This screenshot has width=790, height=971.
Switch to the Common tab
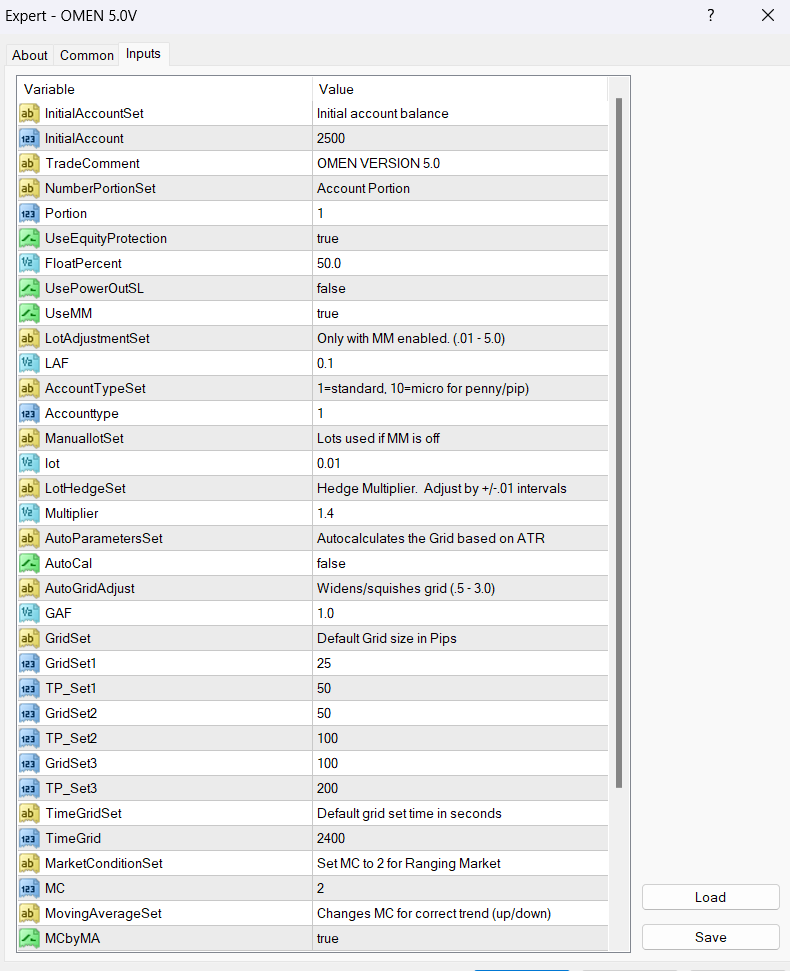pos(87,55)
